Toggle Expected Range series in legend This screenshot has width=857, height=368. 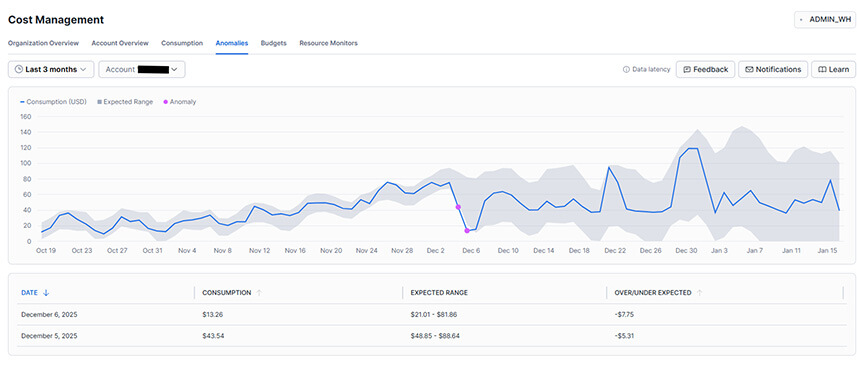[125, 102]
